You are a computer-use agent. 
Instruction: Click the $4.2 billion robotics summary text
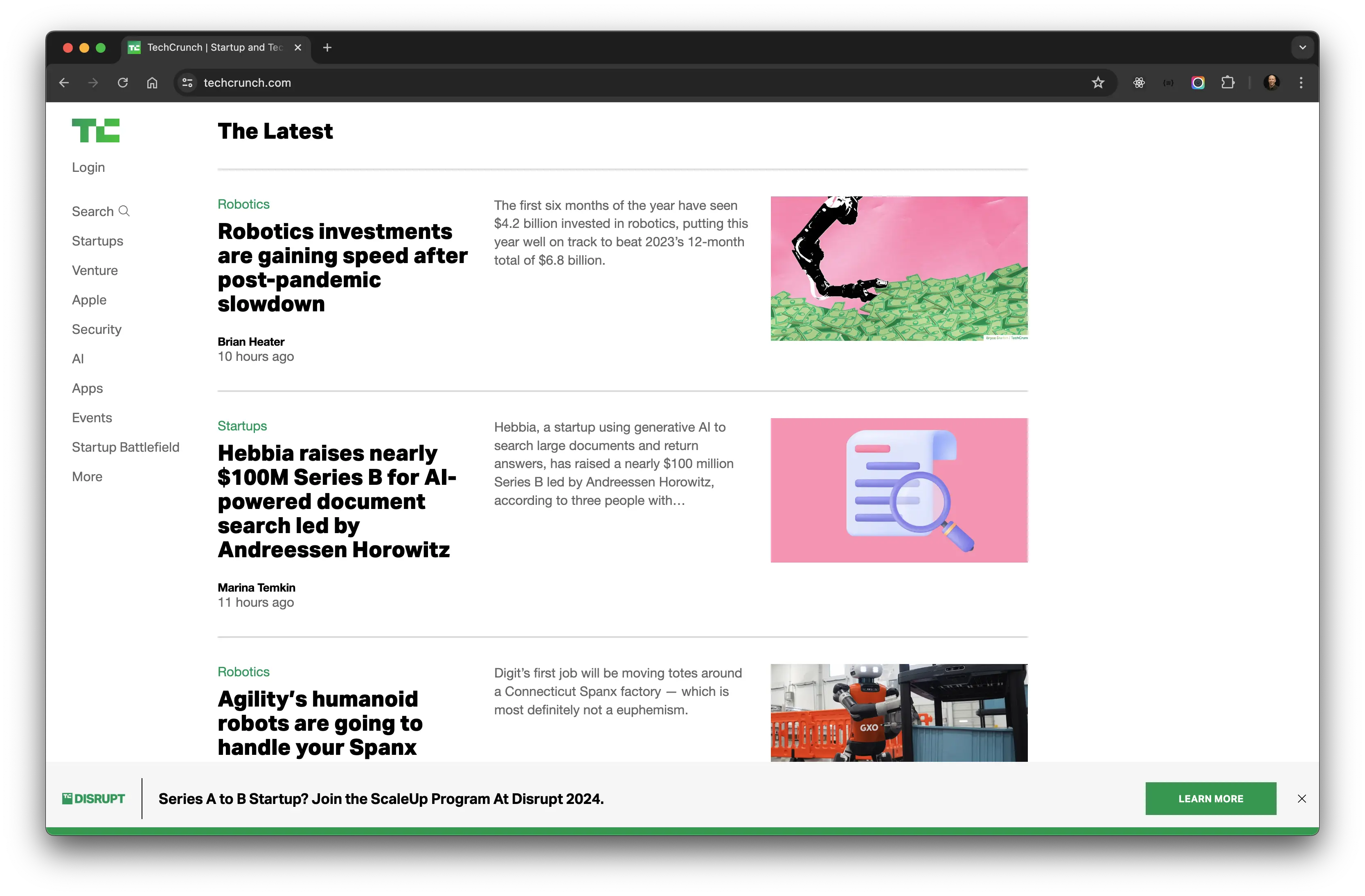621,233
